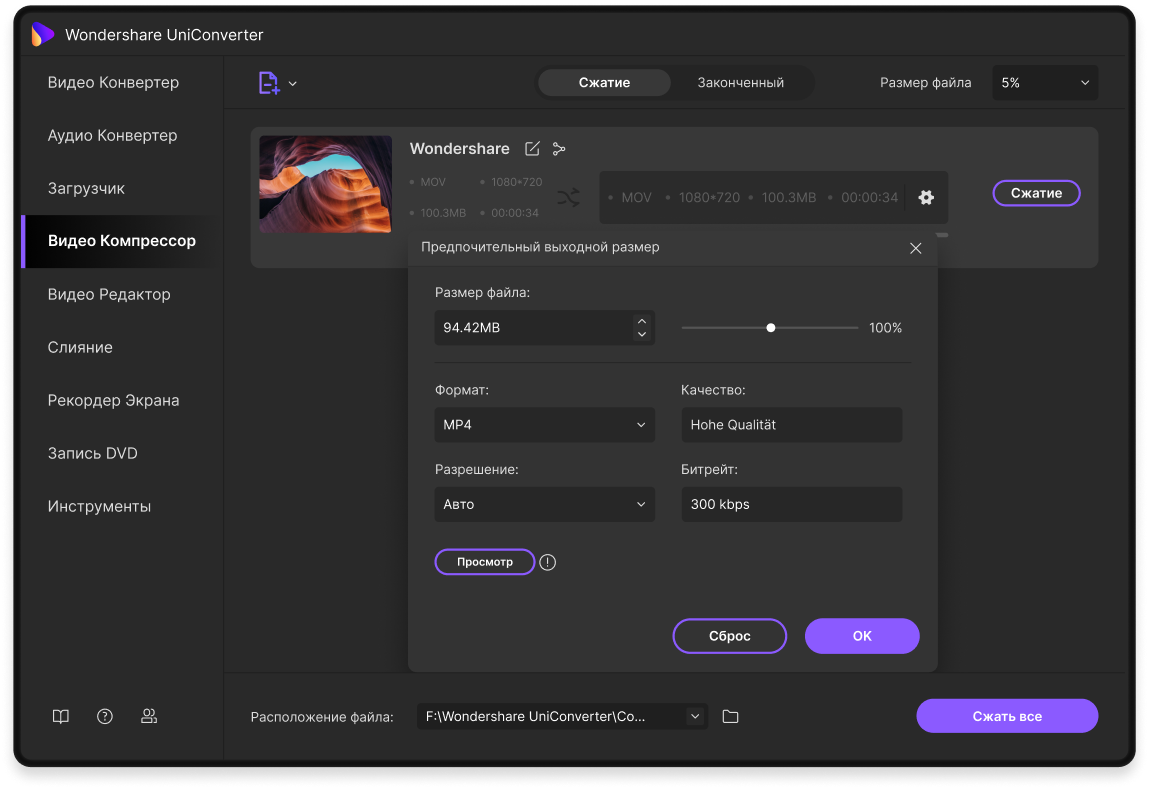Viewport: 1150px width, 789px height.
Task: Switch to the Сжатие tab
Action: [x=604, y=83]
